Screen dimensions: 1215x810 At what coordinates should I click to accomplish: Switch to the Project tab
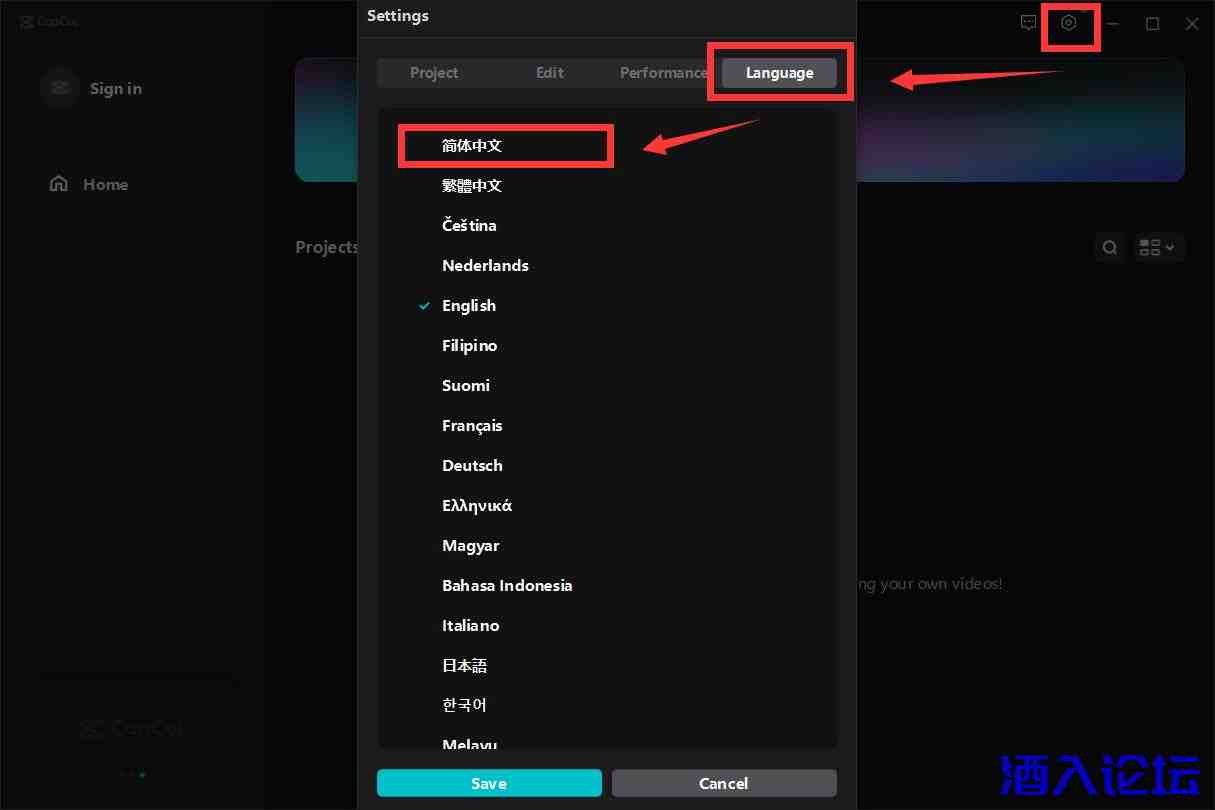tap(434, 73)
